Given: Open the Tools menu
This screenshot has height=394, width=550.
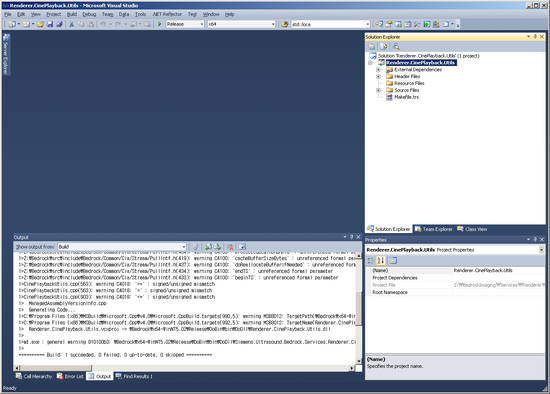Looking at the screenshot, I should click(x=140, y=14).
